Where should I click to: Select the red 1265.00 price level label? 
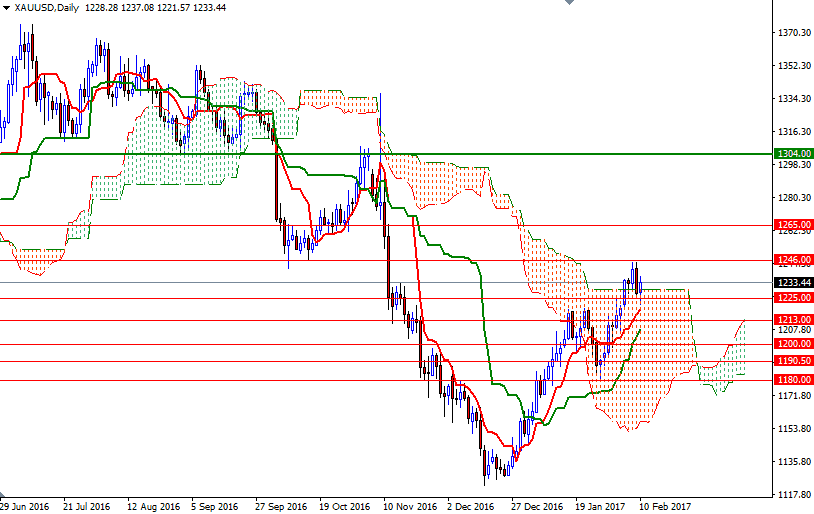[793, 225]
